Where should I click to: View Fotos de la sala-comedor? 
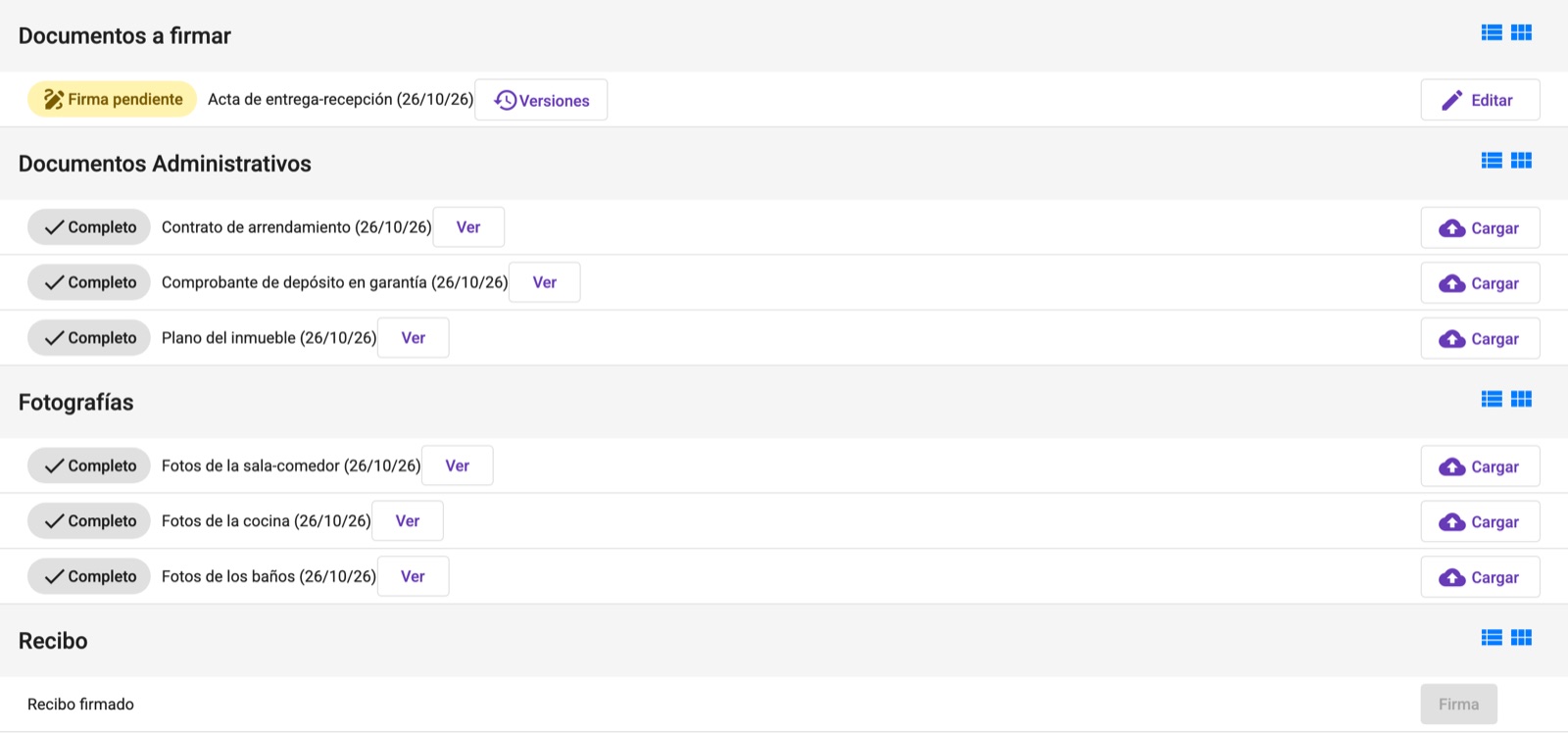pyautogui.click(x=457, y=465)
